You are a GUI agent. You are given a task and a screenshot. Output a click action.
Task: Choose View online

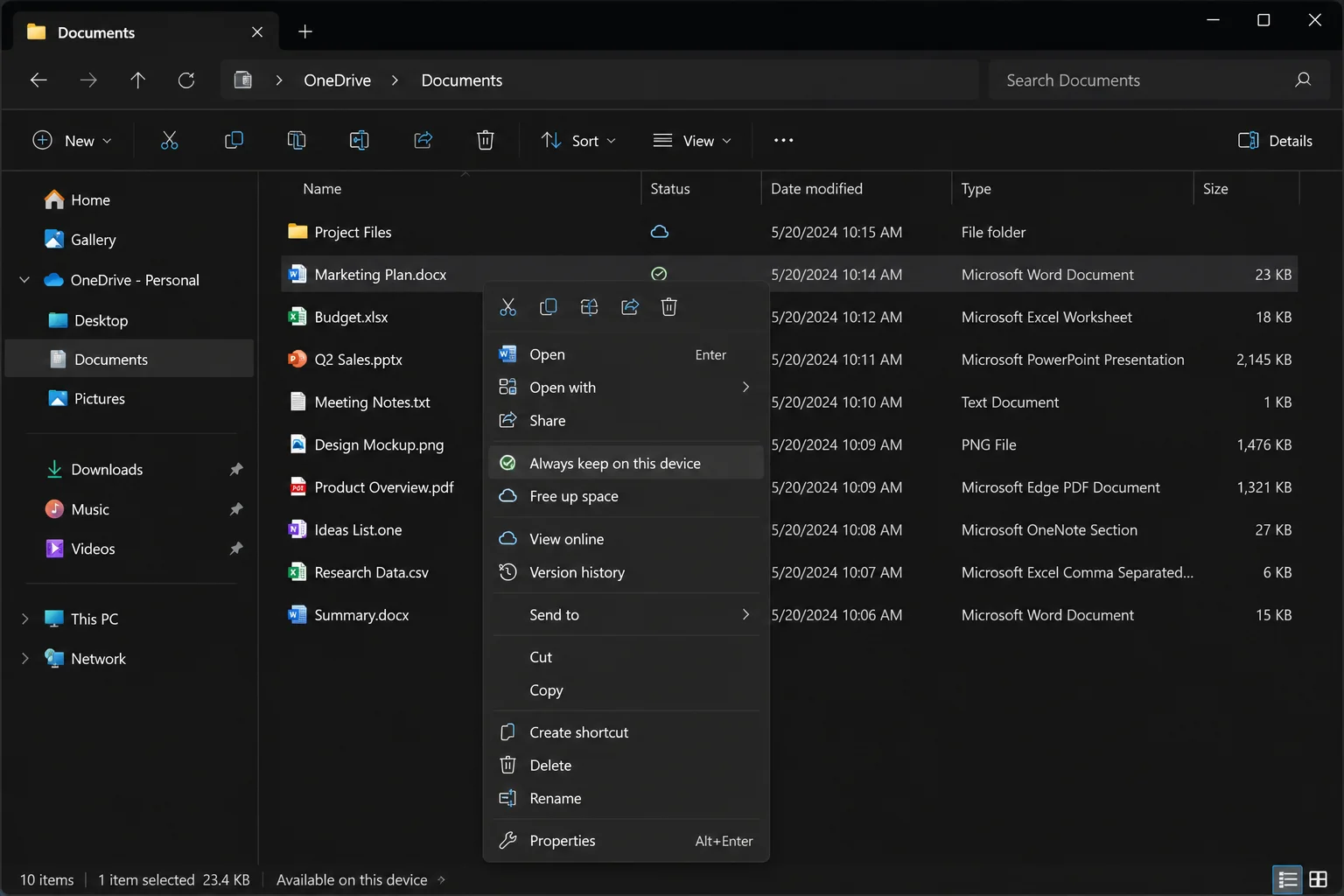[626, 539]
